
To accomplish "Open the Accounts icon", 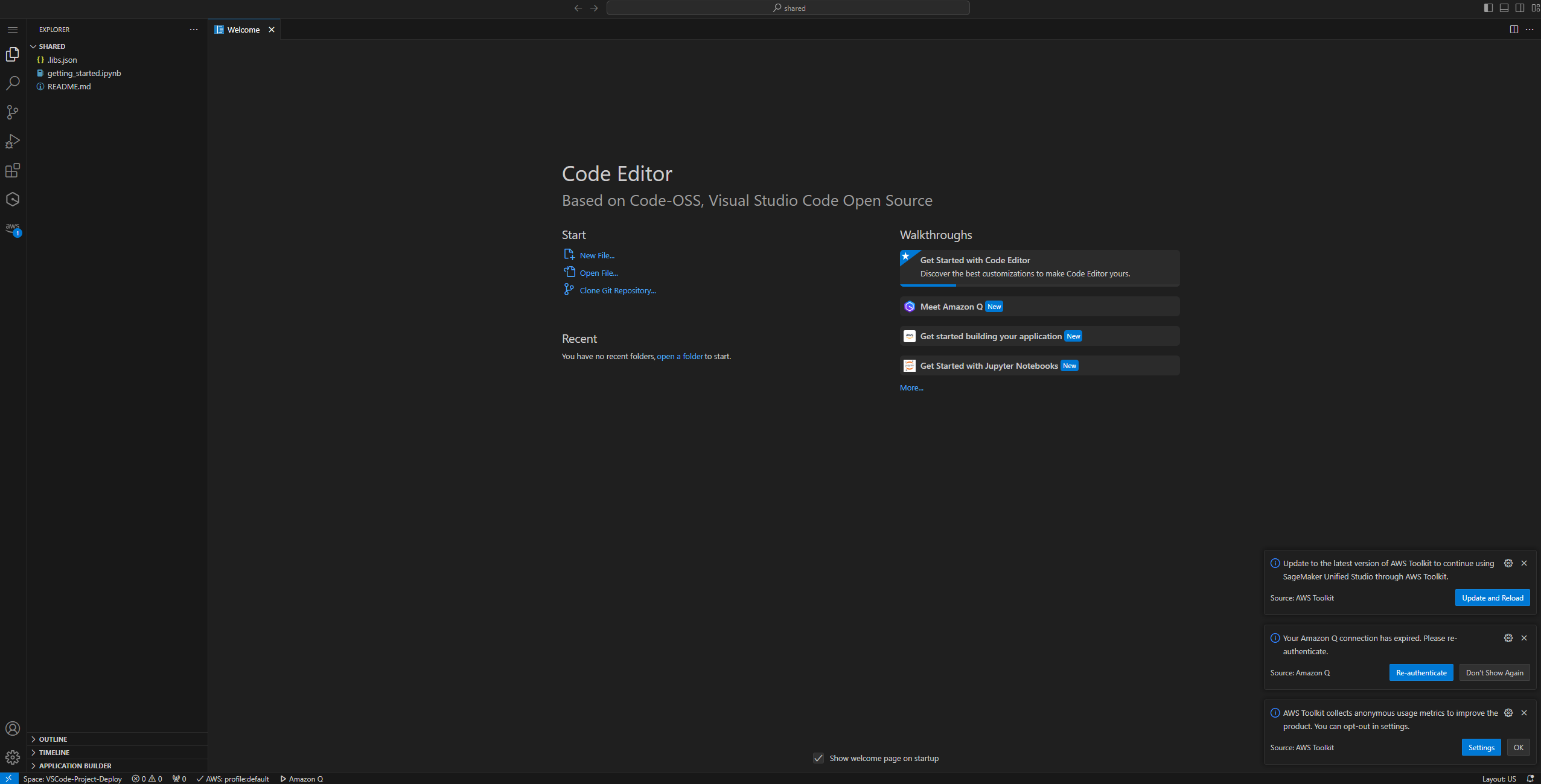I will point(13,728).
